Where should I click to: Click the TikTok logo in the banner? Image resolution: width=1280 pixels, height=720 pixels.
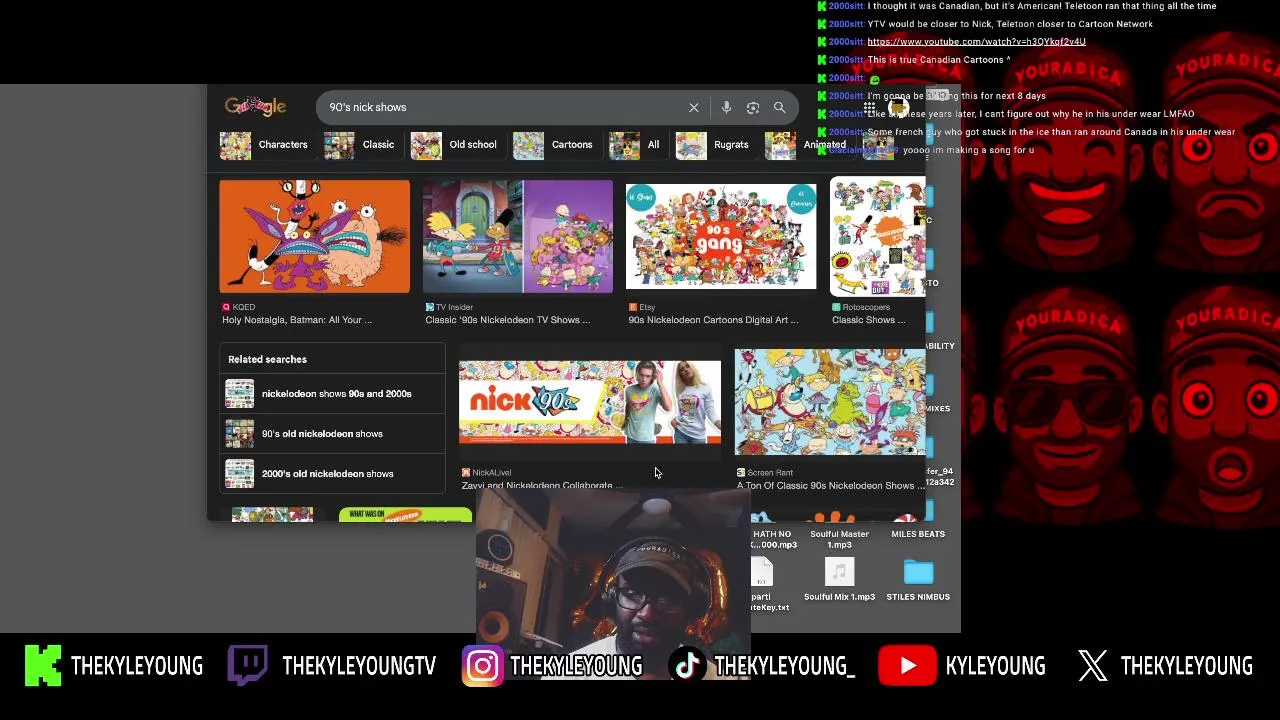686,666
